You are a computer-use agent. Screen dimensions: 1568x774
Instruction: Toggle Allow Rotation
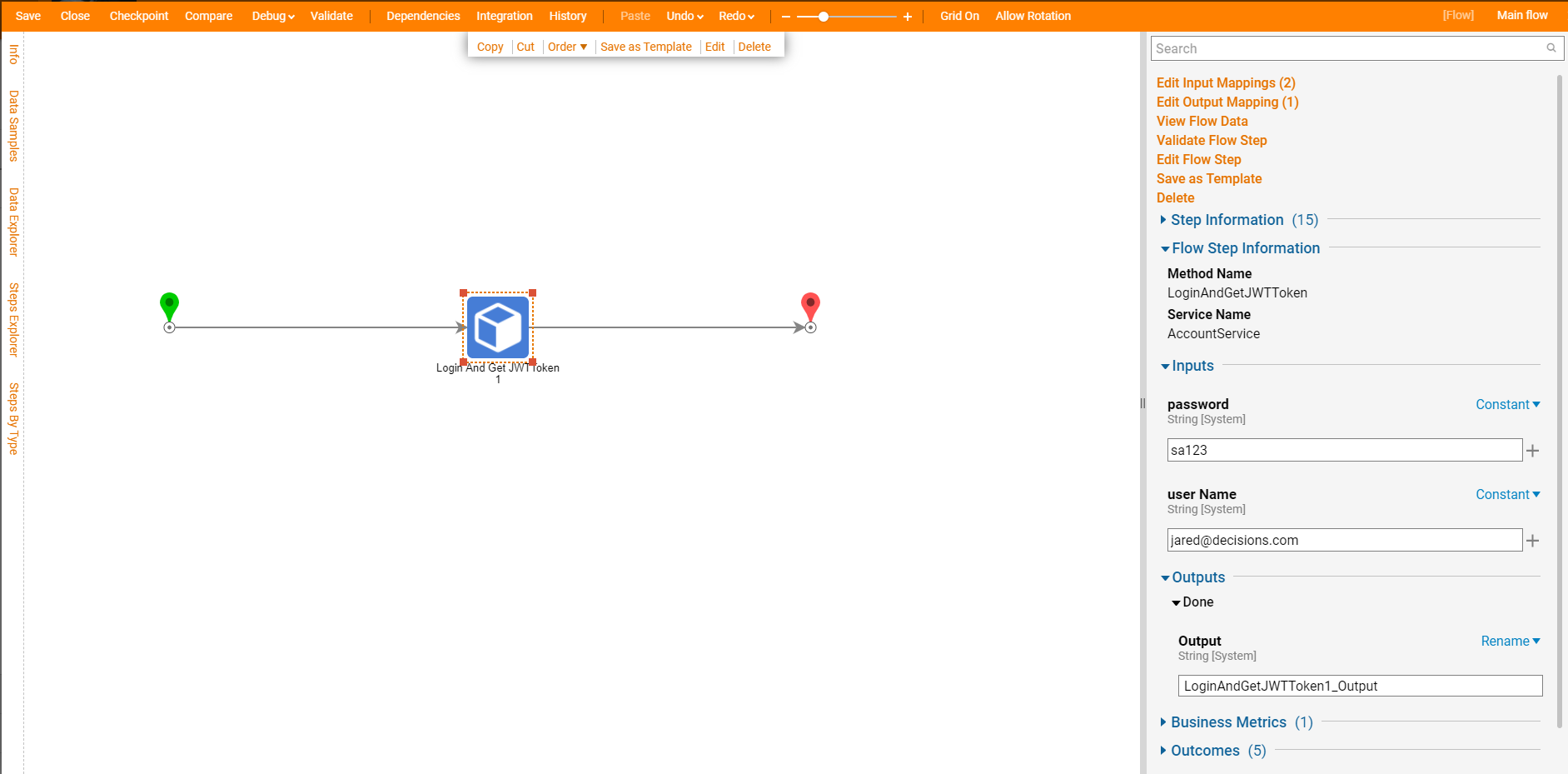coord(1033,16)
